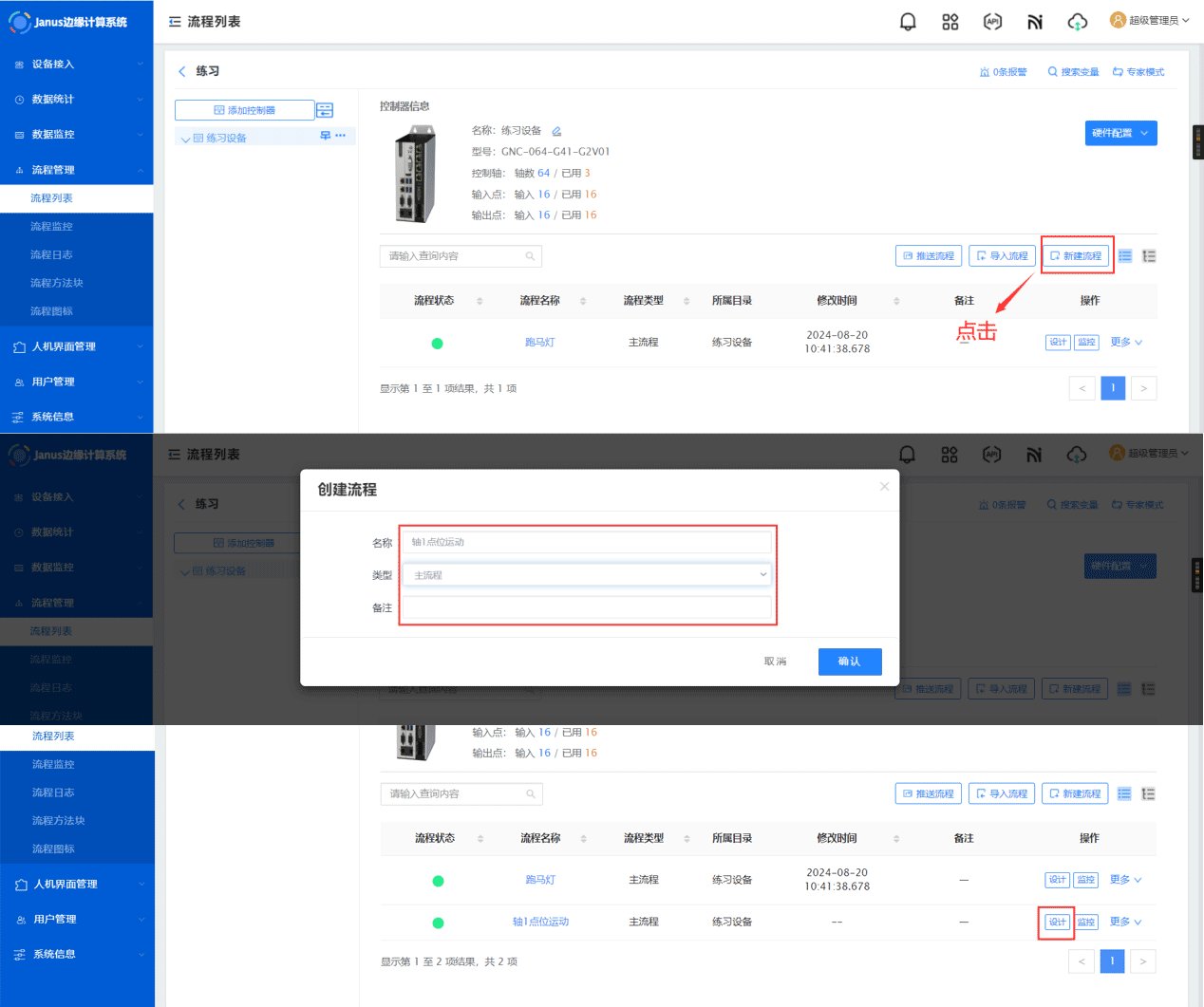This screenshot has width=1204, height=1007.
Task: Expand 设备接入 in the topmost undimmed sidebar
Action: 76,65
